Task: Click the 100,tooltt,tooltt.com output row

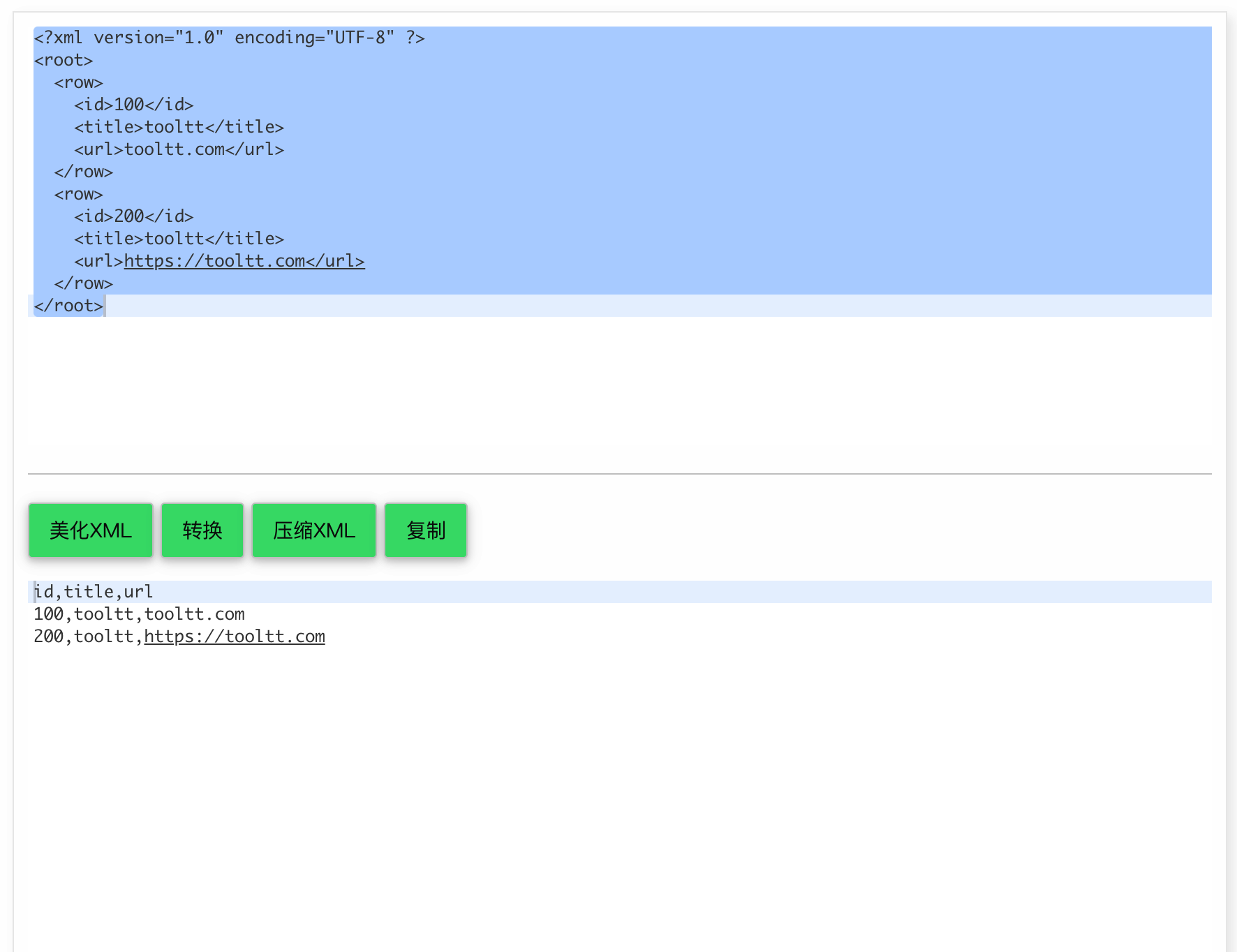Action: (x=140, y=614)
